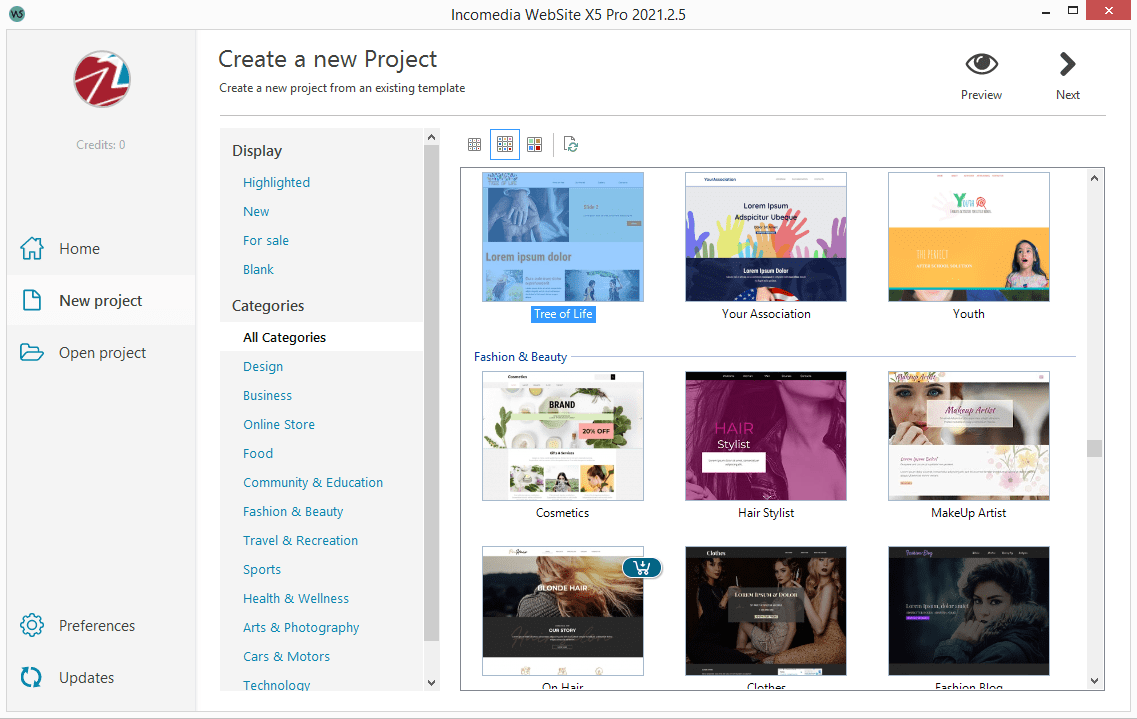Switch to large thumbnails view

click(535, 145)
